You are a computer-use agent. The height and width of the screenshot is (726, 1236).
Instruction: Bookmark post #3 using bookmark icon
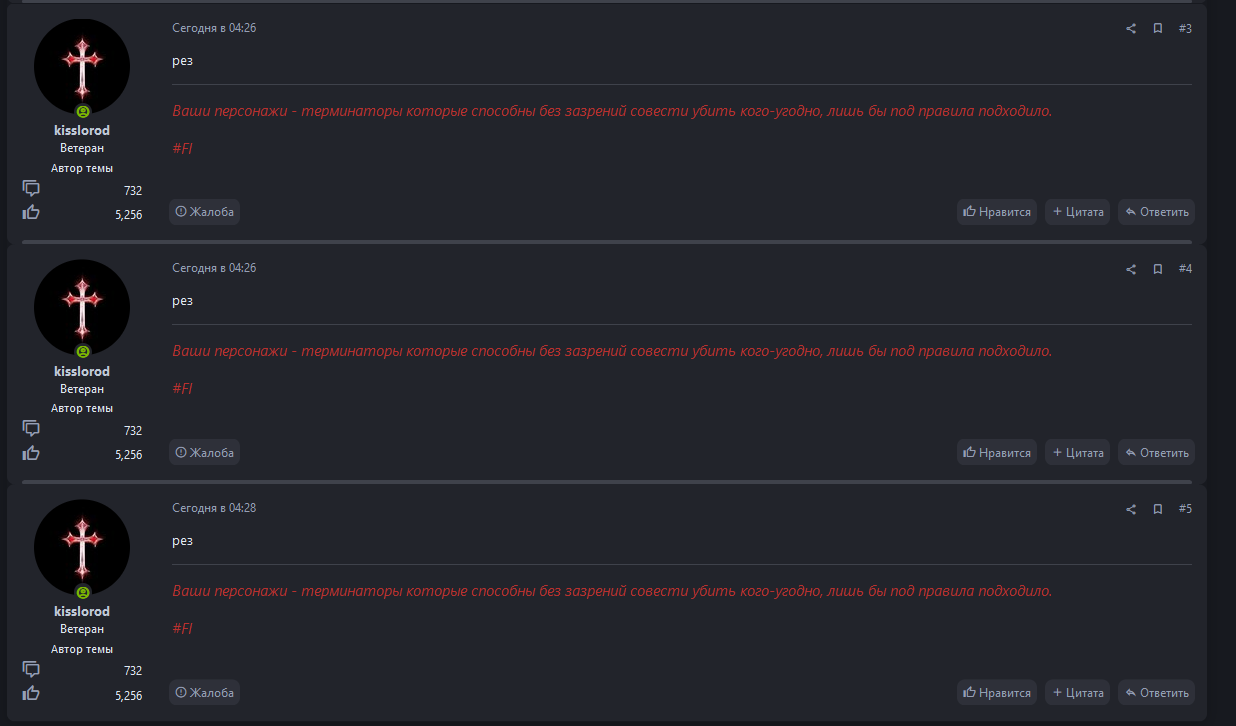(x=1157, y=29)
